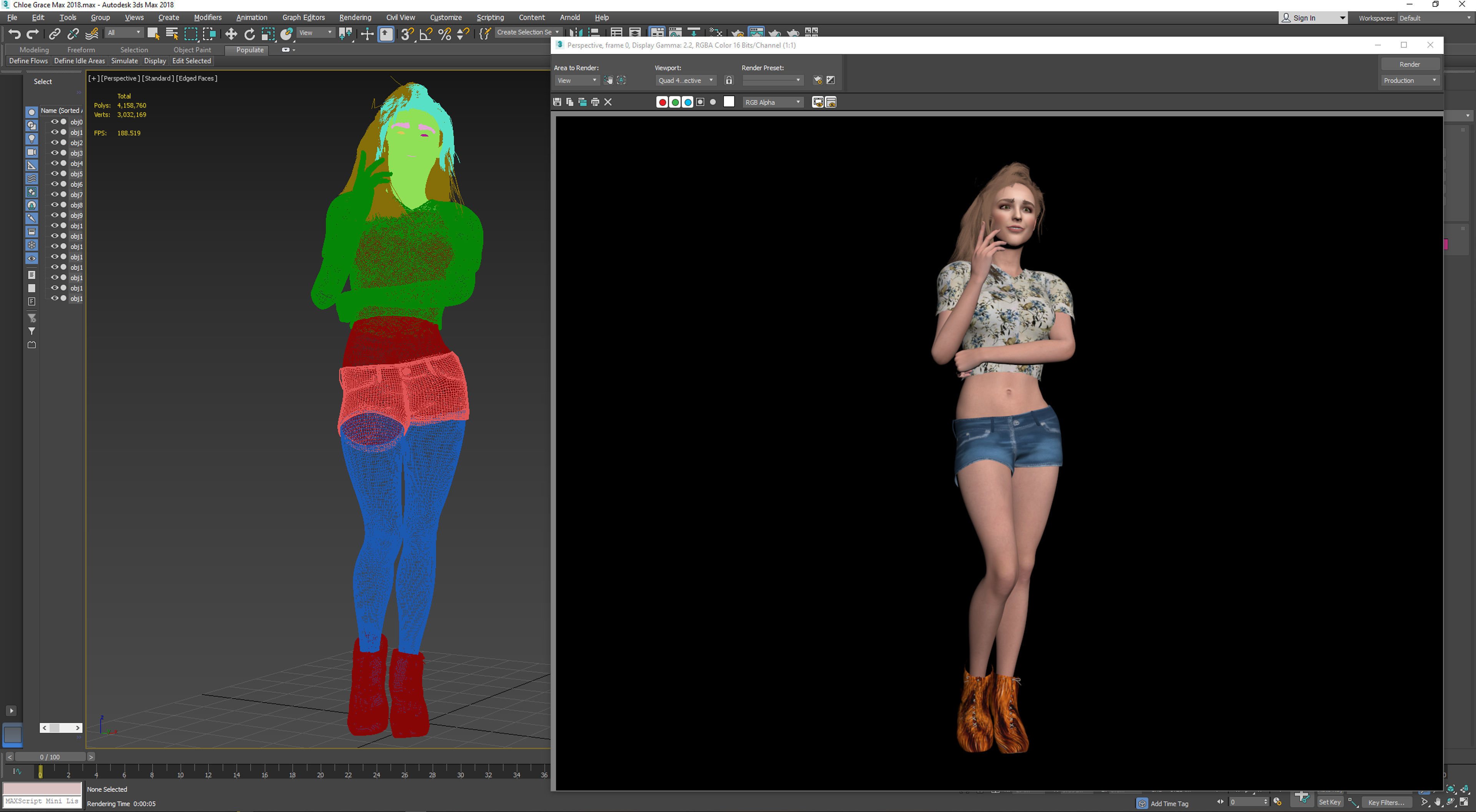Toggle the Percent Snap icon
The width and height of the screenshot is (1476, 812).
(444, 34)
